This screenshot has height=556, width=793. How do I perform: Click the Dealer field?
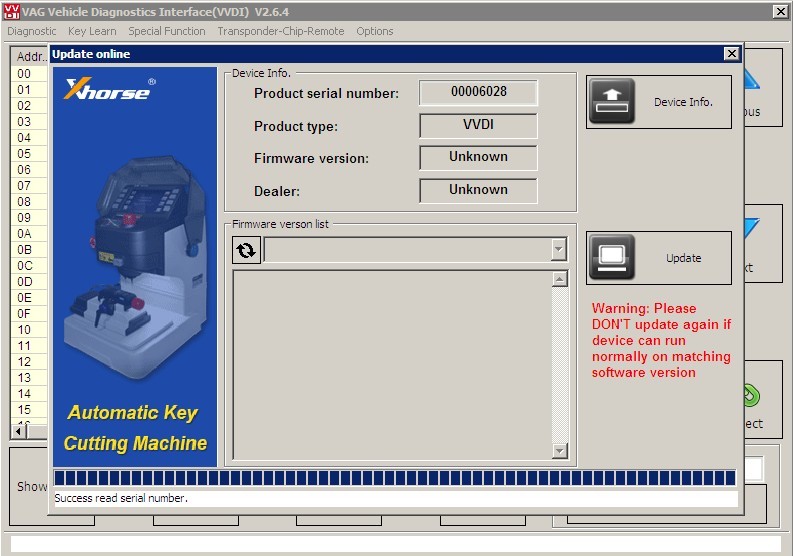click(478, 190)
